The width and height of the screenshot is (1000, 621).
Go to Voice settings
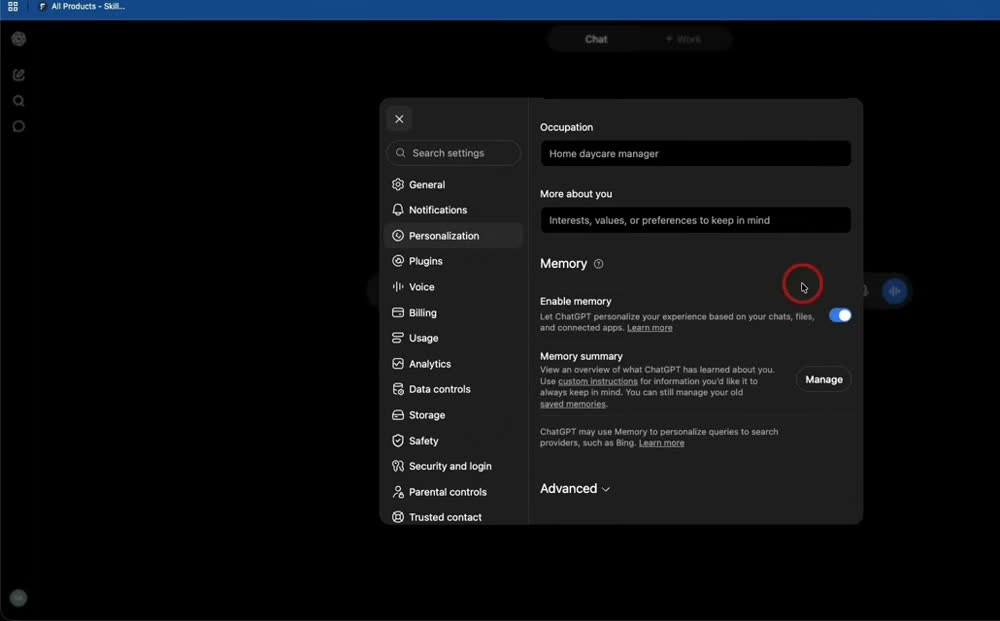coord(453,287)
